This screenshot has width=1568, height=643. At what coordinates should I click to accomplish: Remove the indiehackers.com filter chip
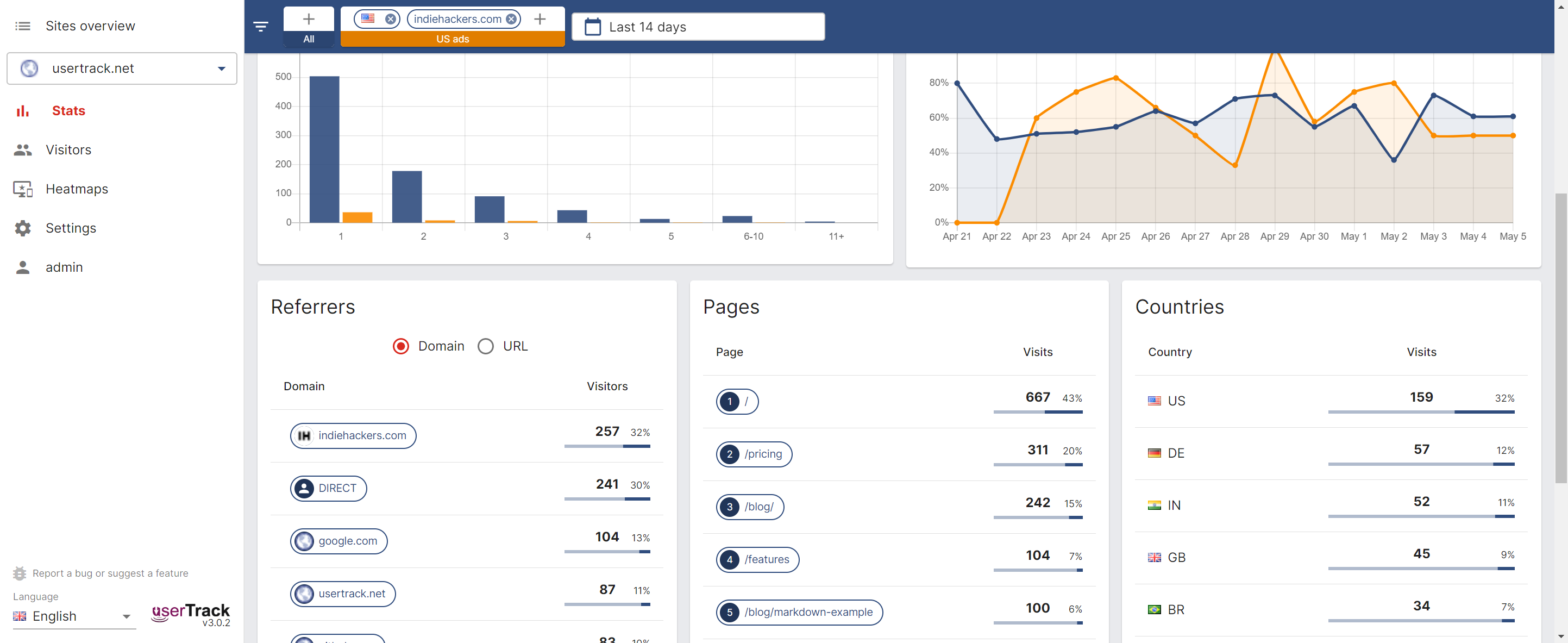[x=511, y=20]
